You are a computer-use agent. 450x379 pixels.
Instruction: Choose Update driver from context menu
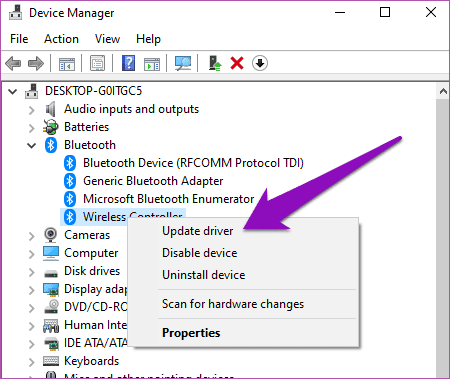[243, 231]
